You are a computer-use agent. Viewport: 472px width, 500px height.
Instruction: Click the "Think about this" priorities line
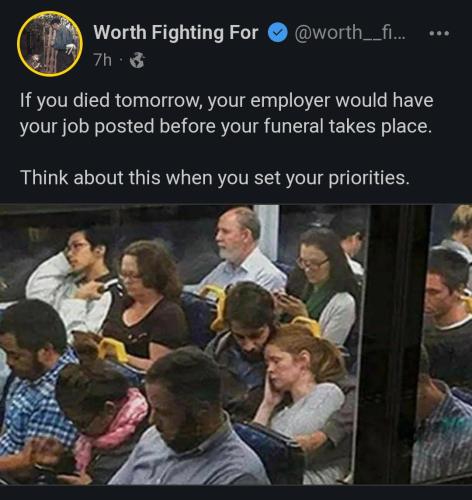coord(215,177)
